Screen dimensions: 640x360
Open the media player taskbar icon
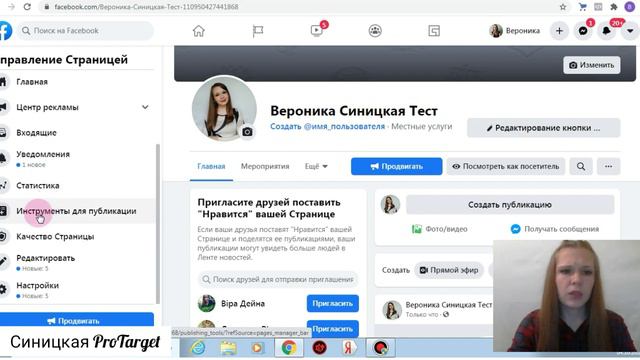[x=257, y=348]
